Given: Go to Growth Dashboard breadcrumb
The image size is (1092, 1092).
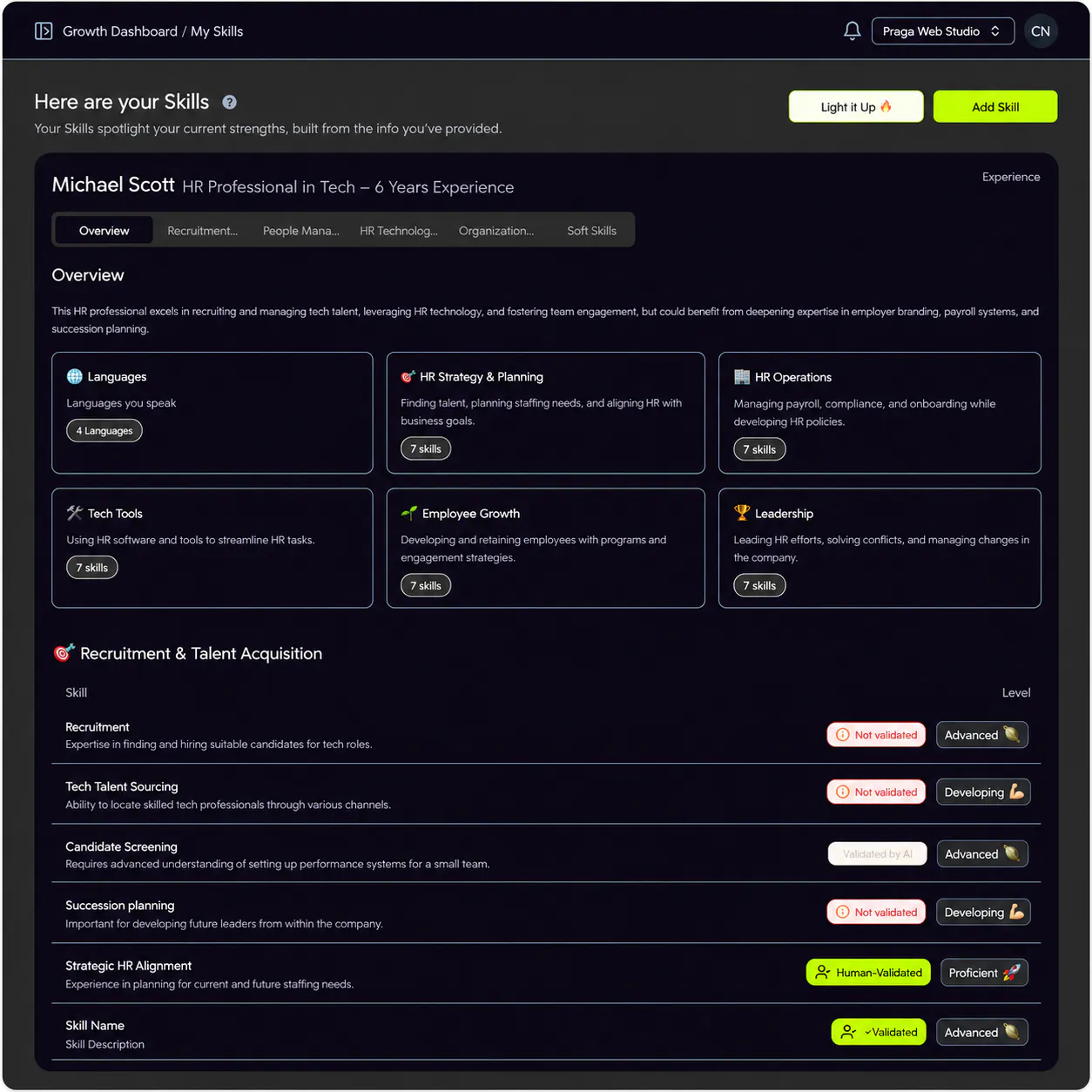Looking at the screenshot, I should point(120,31).
